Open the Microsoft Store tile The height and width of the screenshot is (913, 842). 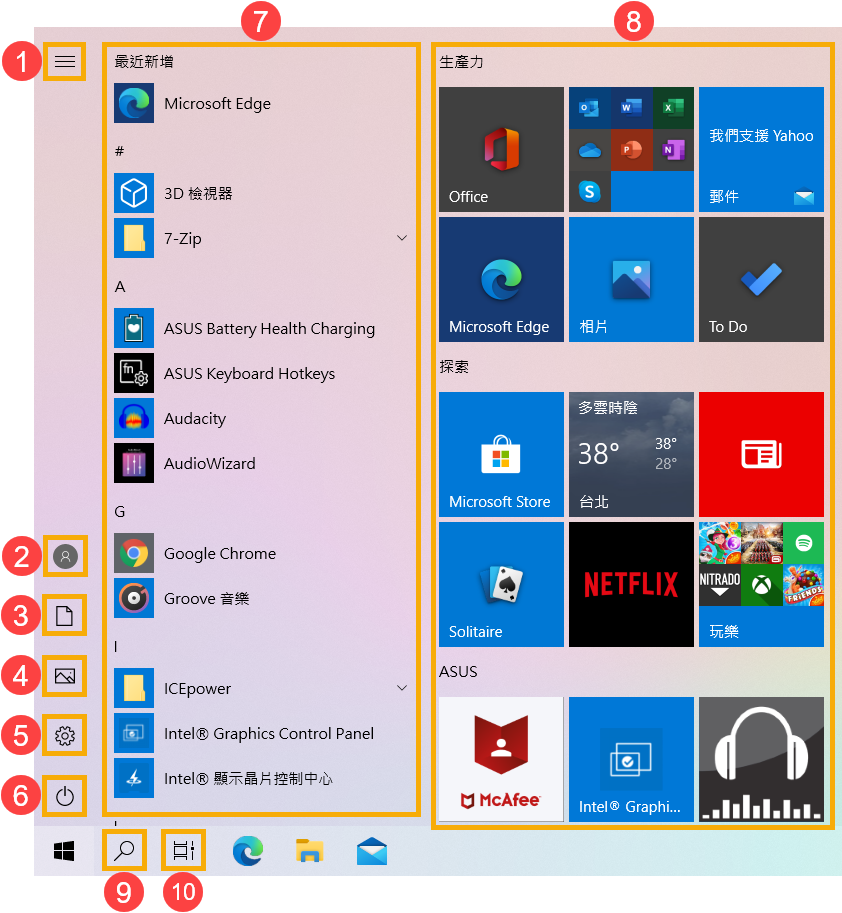point(501,454)
